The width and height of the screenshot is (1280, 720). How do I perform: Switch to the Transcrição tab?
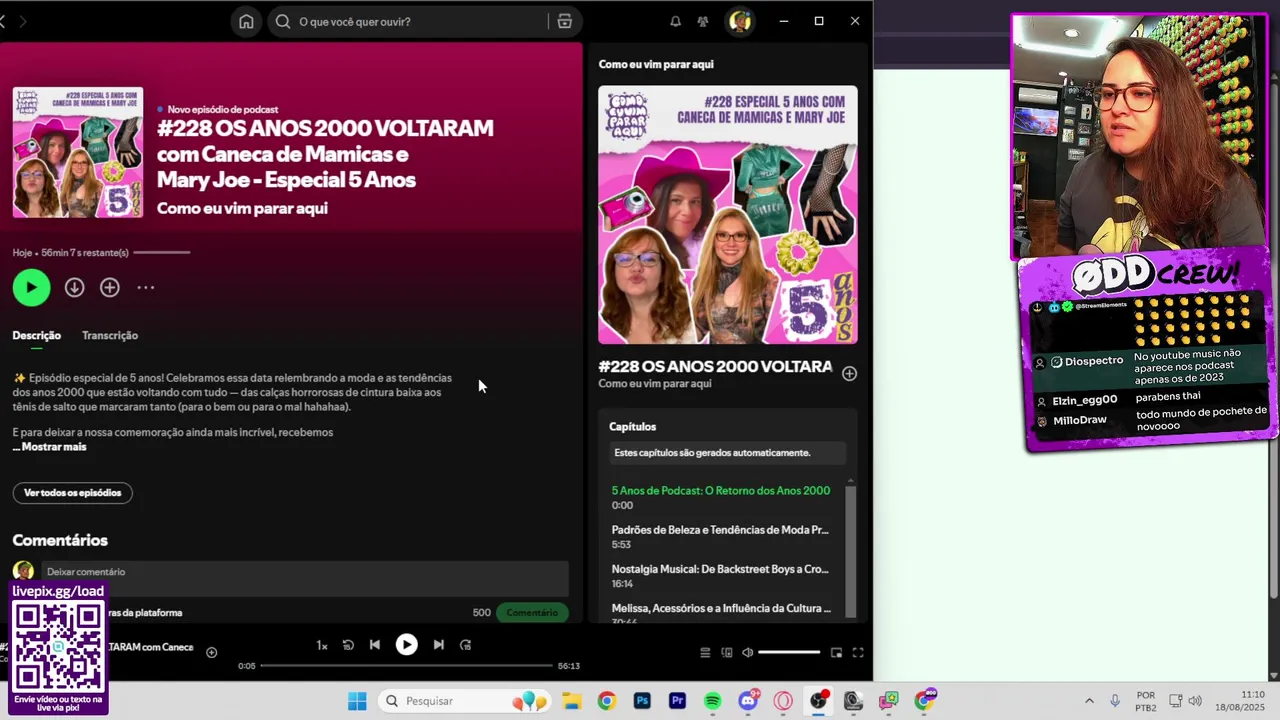(110, 335)
